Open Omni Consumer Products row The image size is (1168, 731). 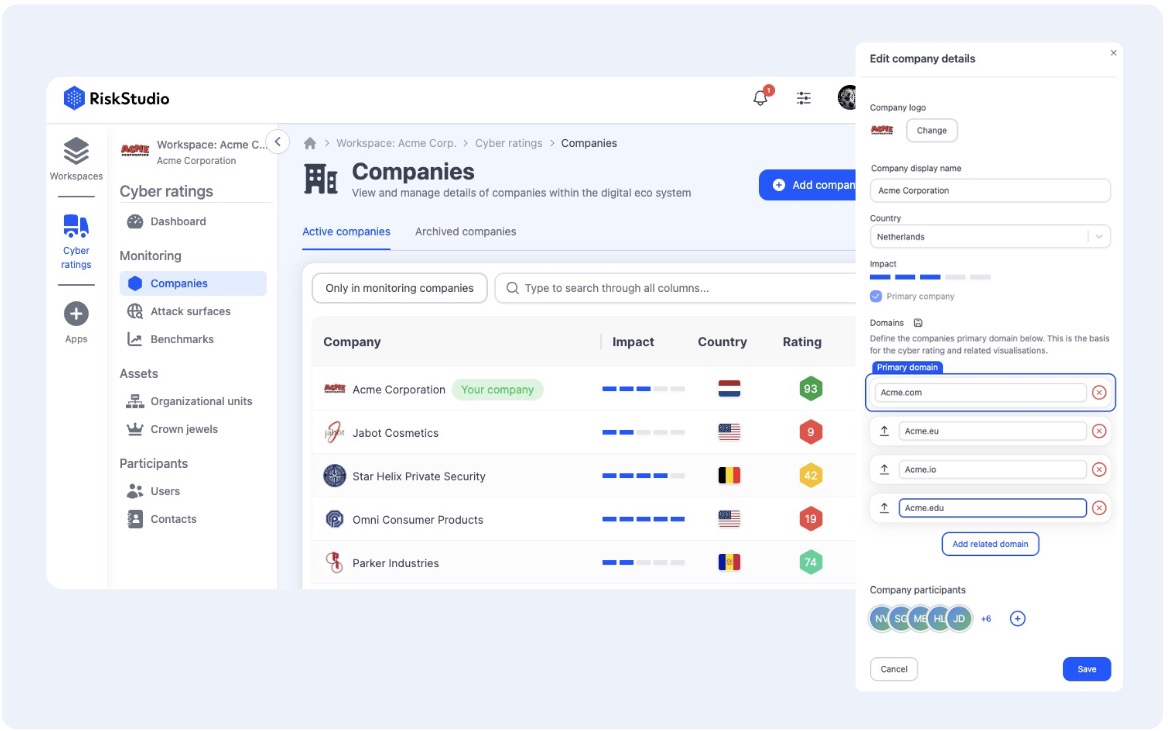tap(584, 519)
